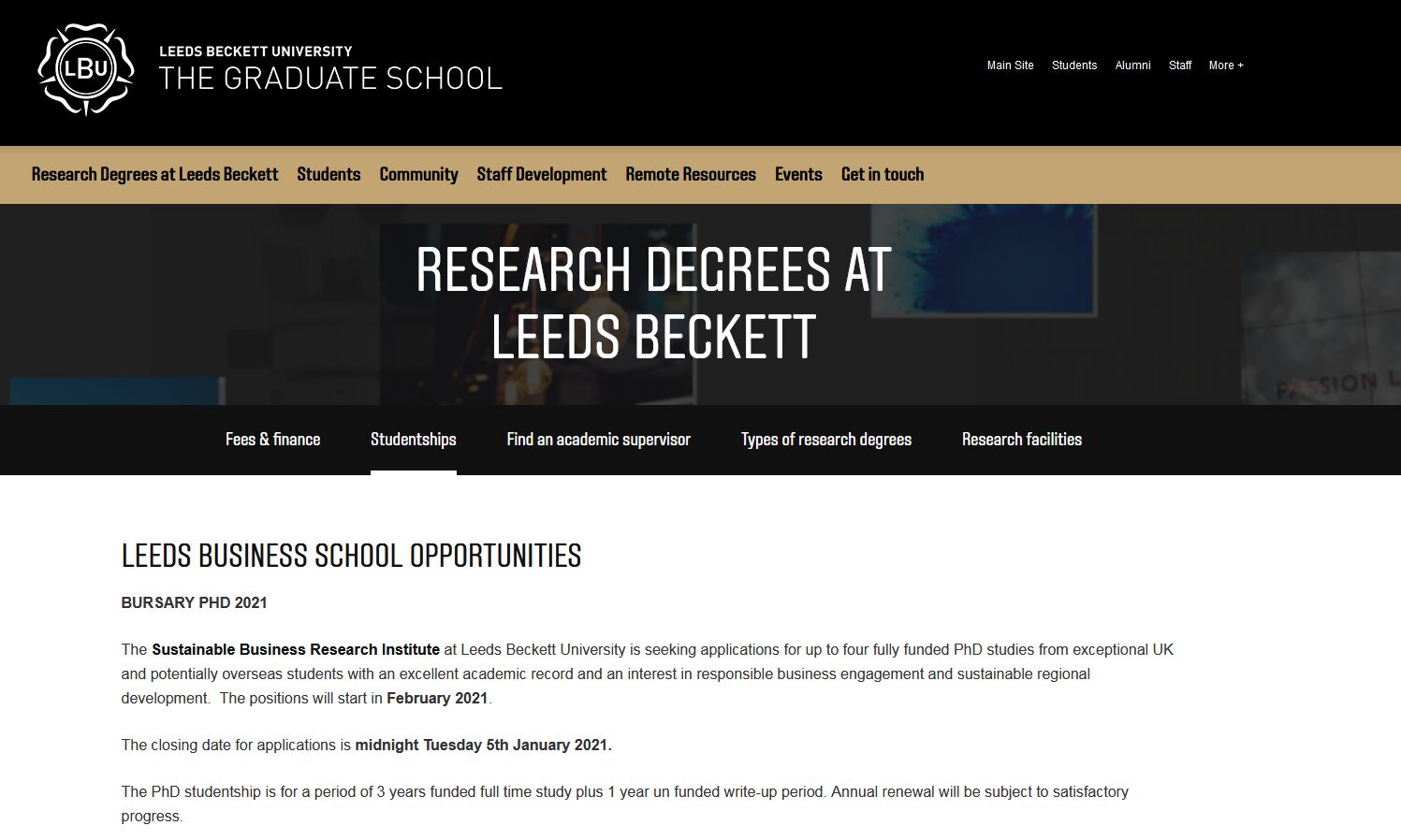Expand the More + menu
The height and width of the screenshot is (840, 1401).
(1226, 65)
